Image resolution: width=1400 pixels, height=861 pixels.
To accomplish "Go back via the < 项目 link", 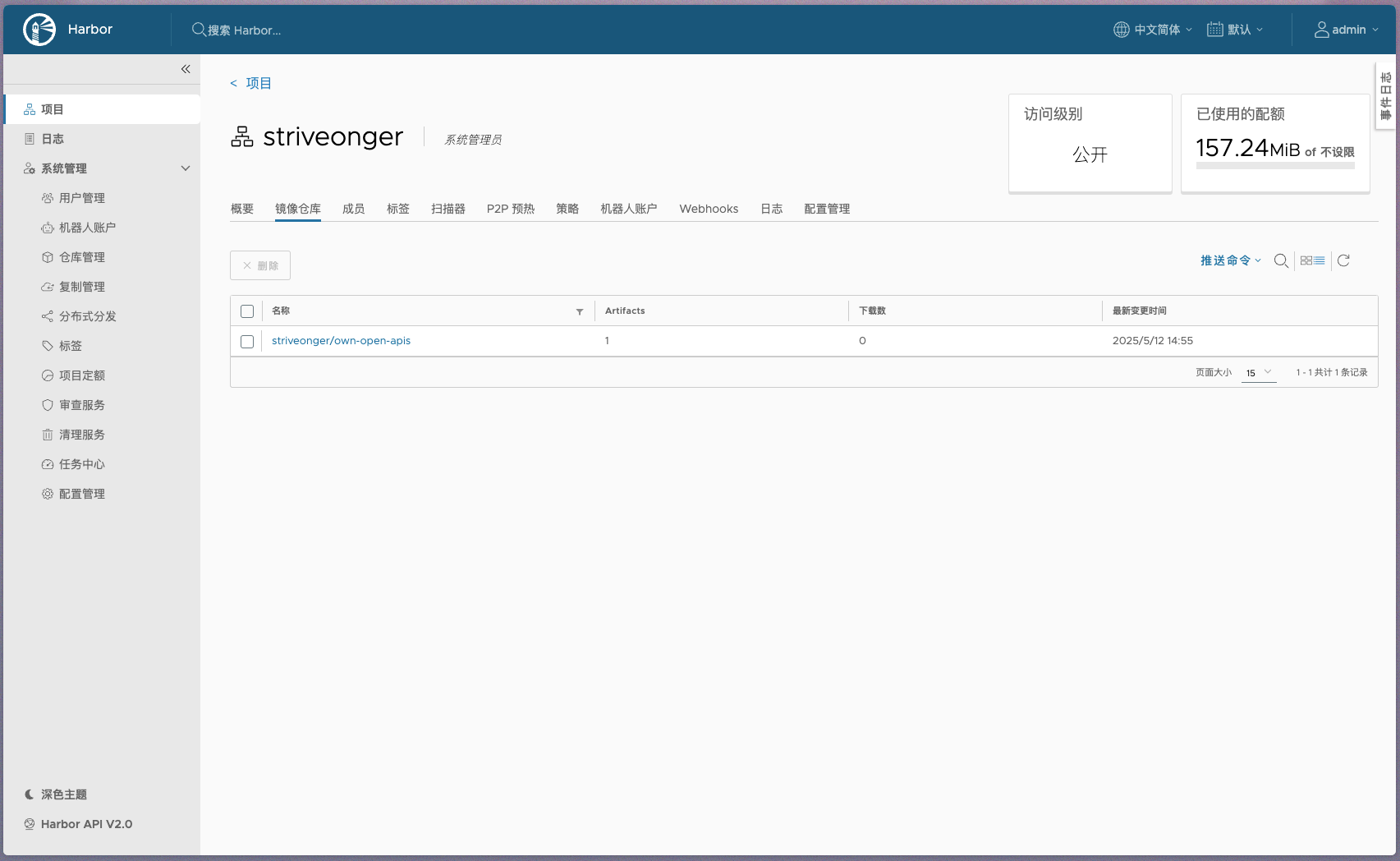I will click(250, 83).
